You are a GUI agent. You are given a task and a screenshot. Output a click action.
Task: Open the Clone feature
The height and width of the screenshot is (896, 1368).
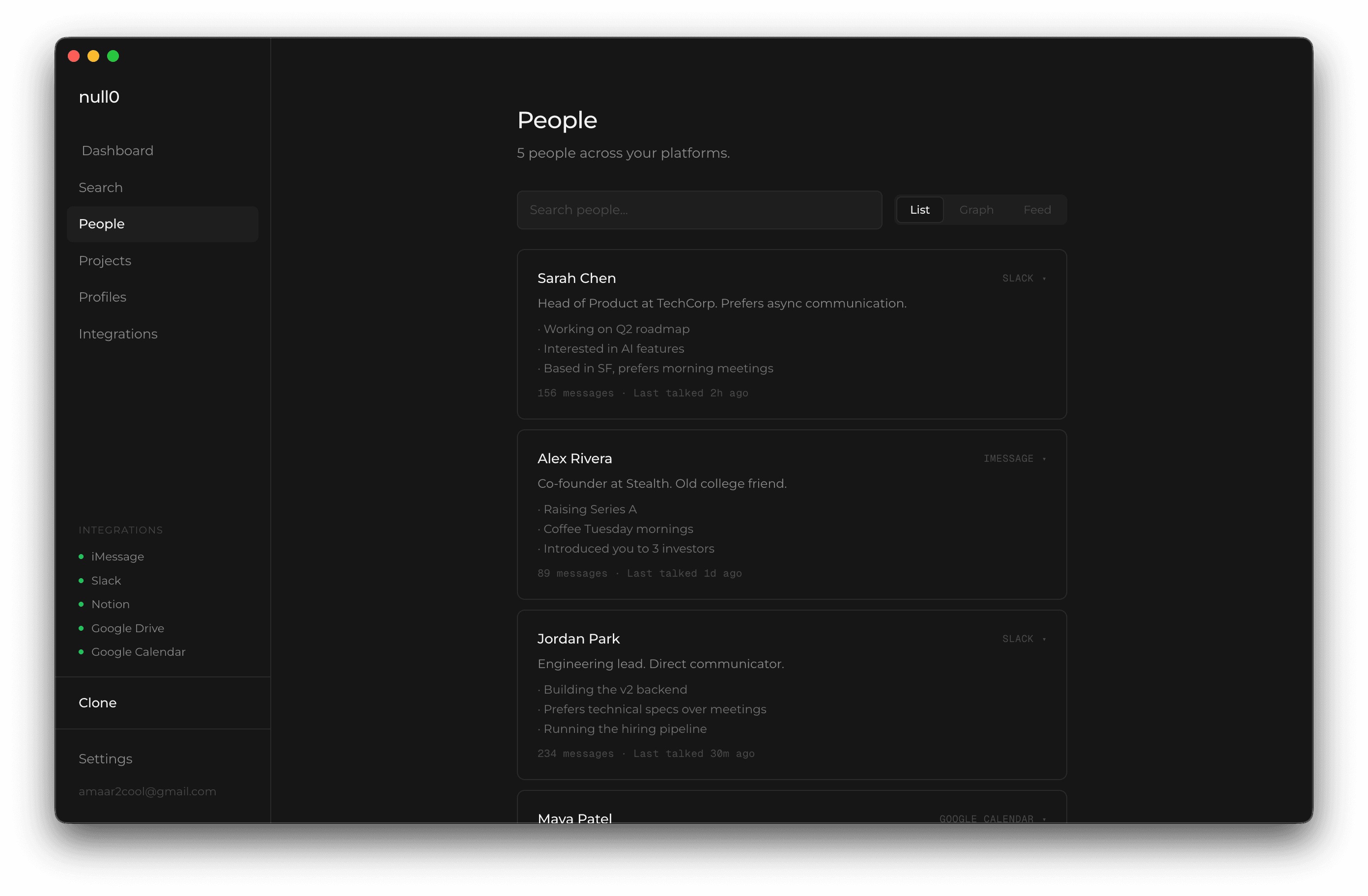point(98,702)
